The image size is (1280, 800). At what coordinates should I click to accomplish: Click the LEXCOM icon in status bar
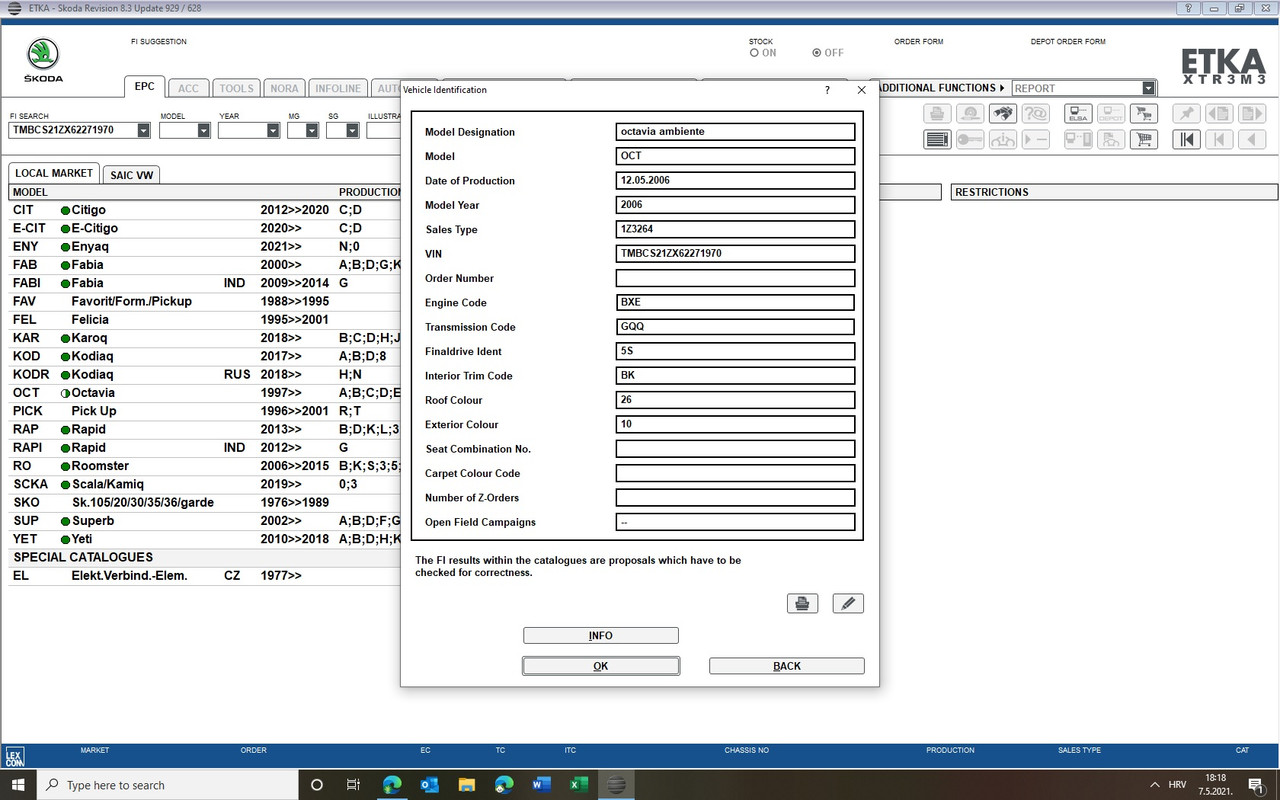coord(14,756)
